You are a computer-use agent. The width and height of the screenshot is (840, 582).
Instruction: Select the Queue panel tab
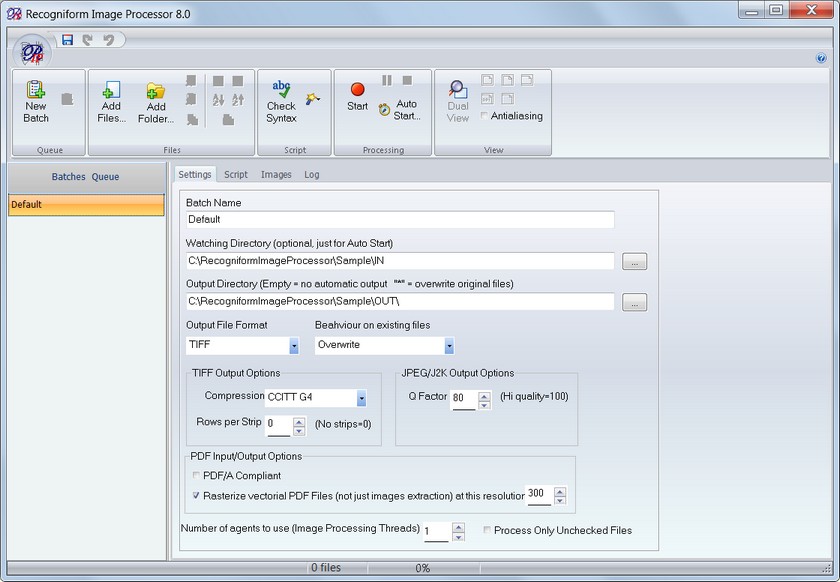tap(105, 176)
